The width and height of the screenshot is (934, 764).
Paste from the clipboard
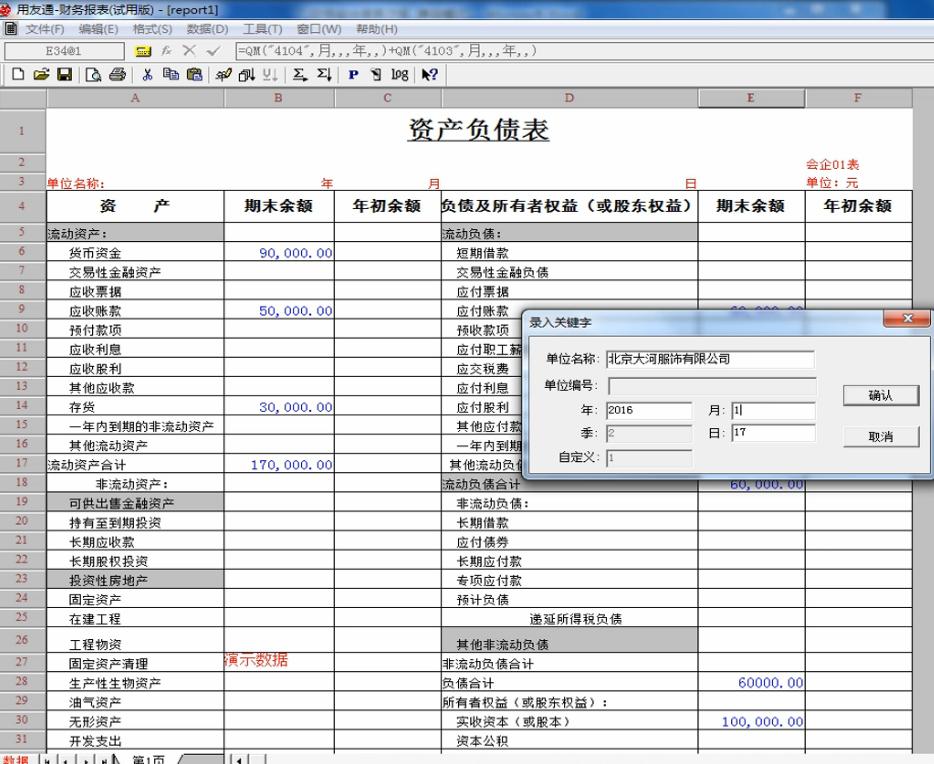[193, 72]
